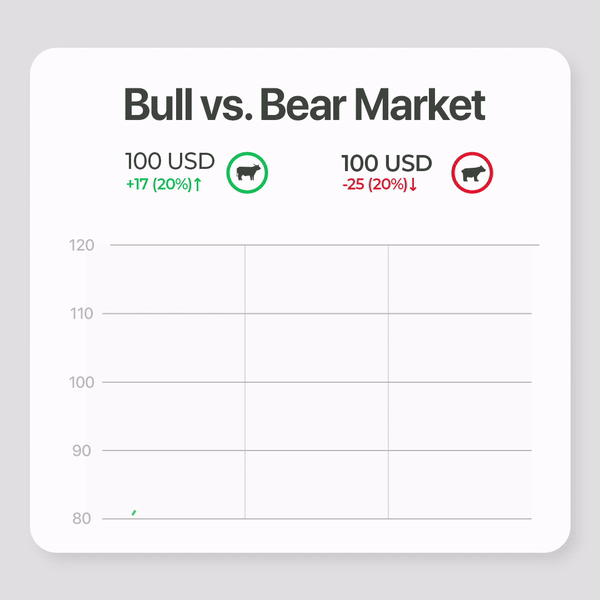Image resolution: width=600 pixels, height=600 pixels.
Task: Select the 100 USD value above green change
Action: tap(170, 161)
